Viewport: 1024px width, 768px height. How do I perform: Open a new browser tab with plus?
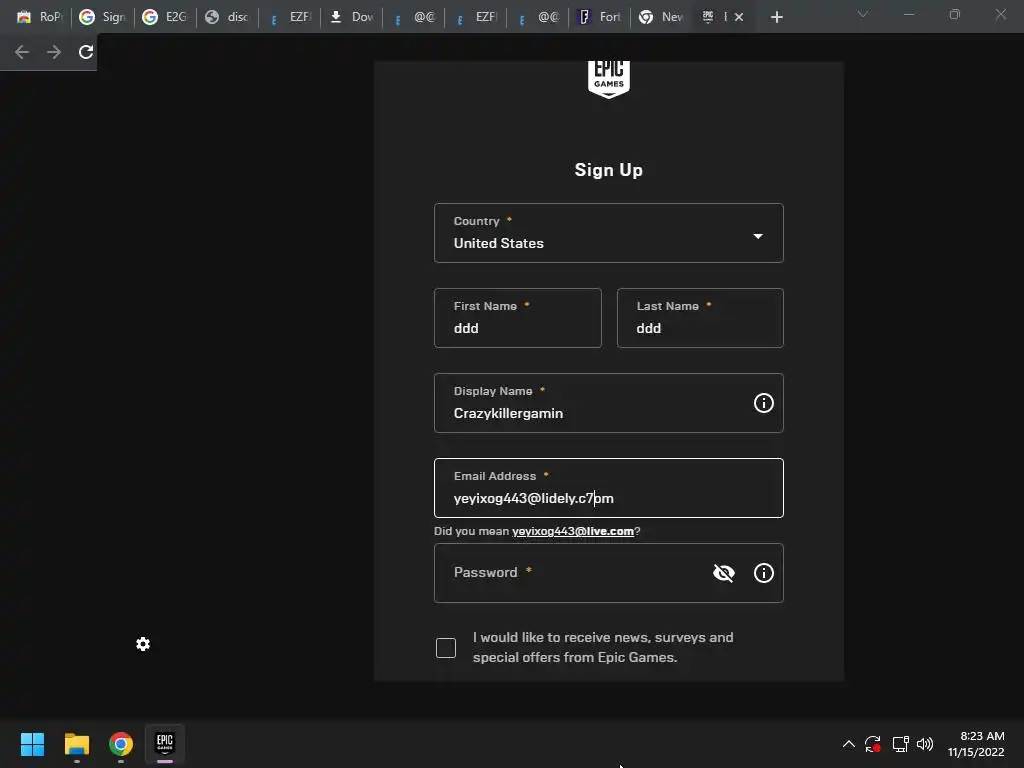coord(776,17)
